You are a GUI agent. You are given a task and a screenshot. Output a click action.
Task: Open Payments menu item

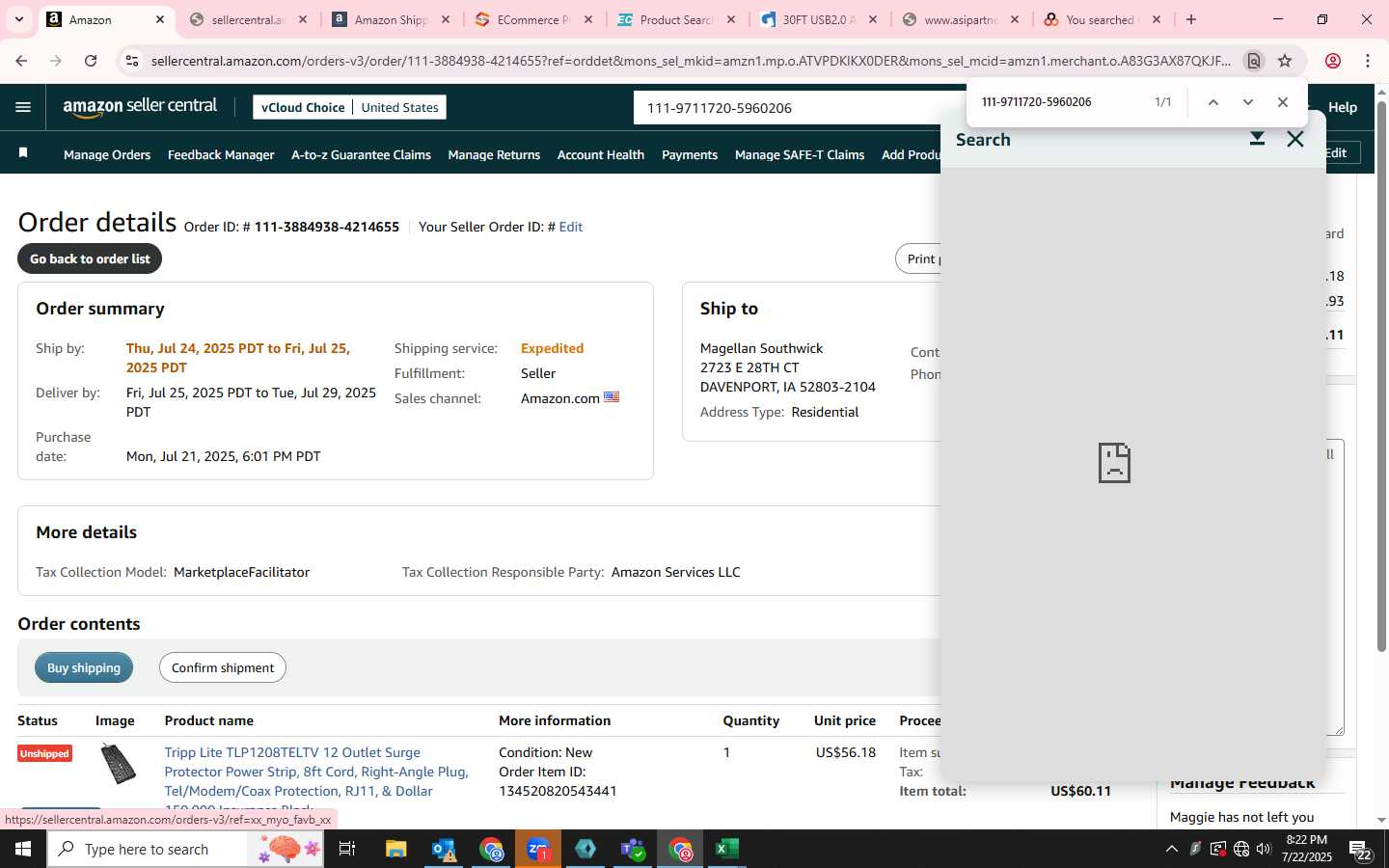(690, 154)
